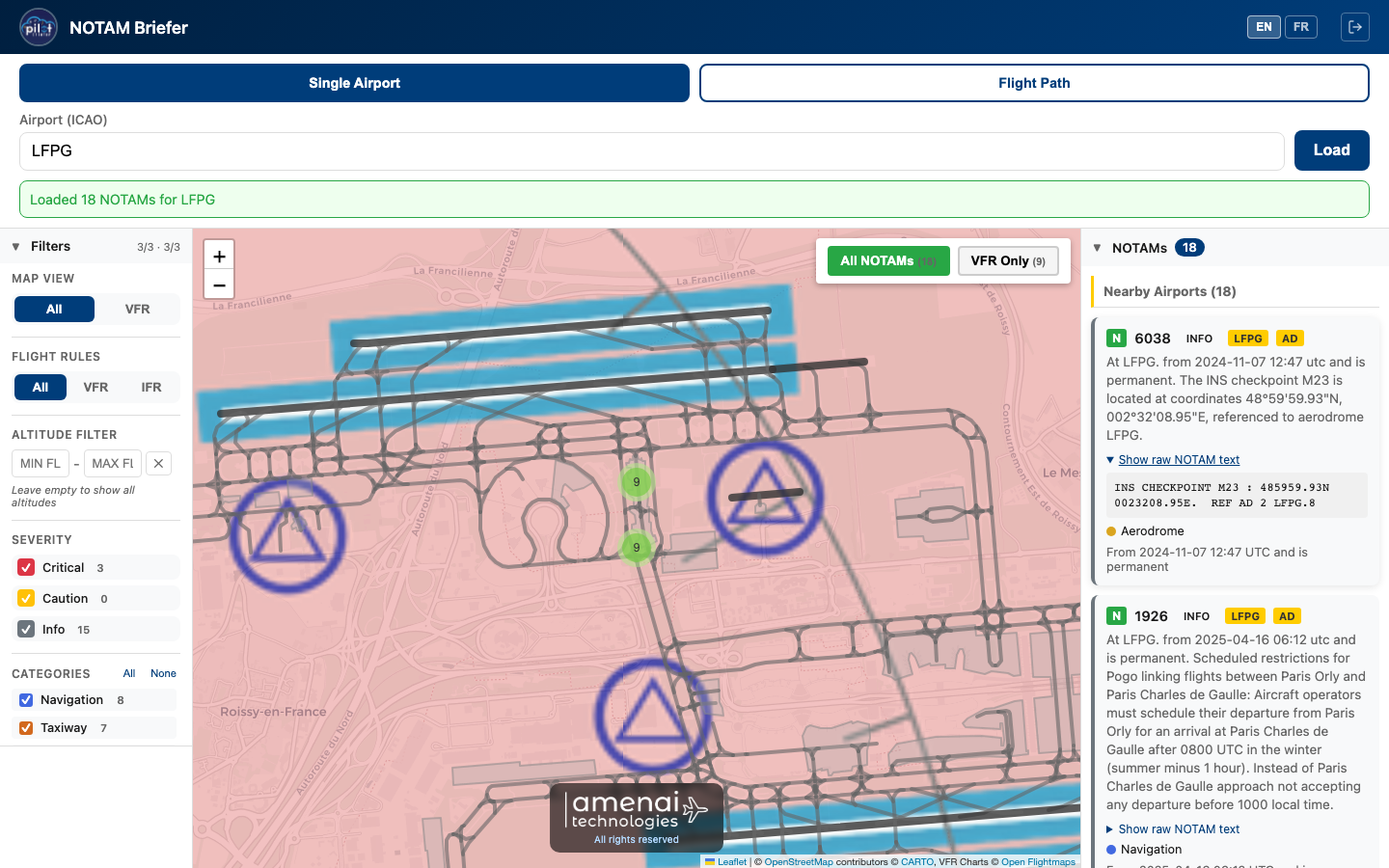
Task: Click the green cluster marker showing 9 NOTAMs
Action: point(637,481)
